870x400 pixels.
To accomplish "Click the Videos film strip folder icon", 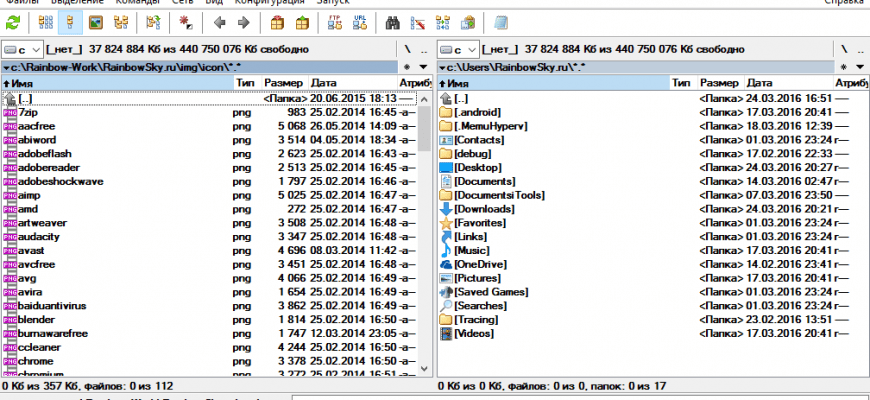I will [x=446, y=333].
